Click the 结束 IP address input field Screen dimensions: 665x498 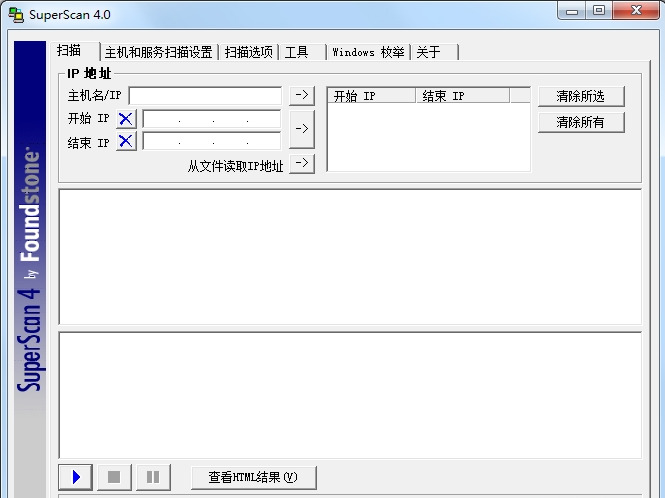point(212,141)
